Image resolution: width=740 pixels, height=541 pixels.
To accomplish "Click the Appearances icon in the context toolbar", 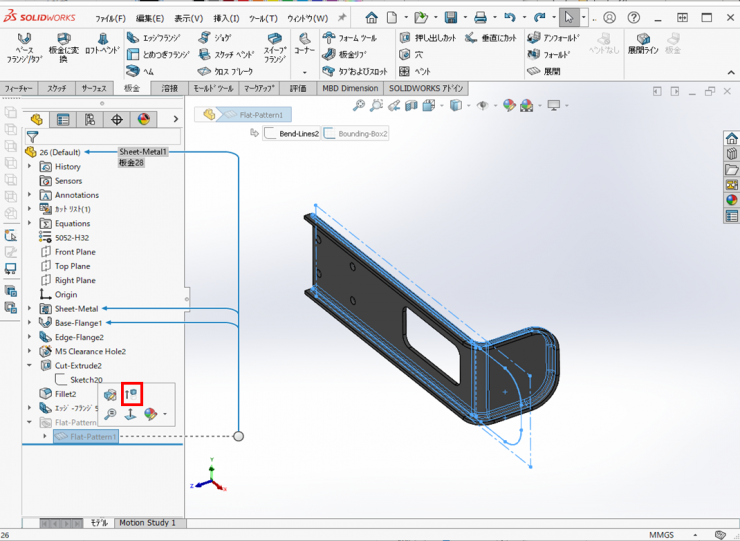I will pos(150,414).
